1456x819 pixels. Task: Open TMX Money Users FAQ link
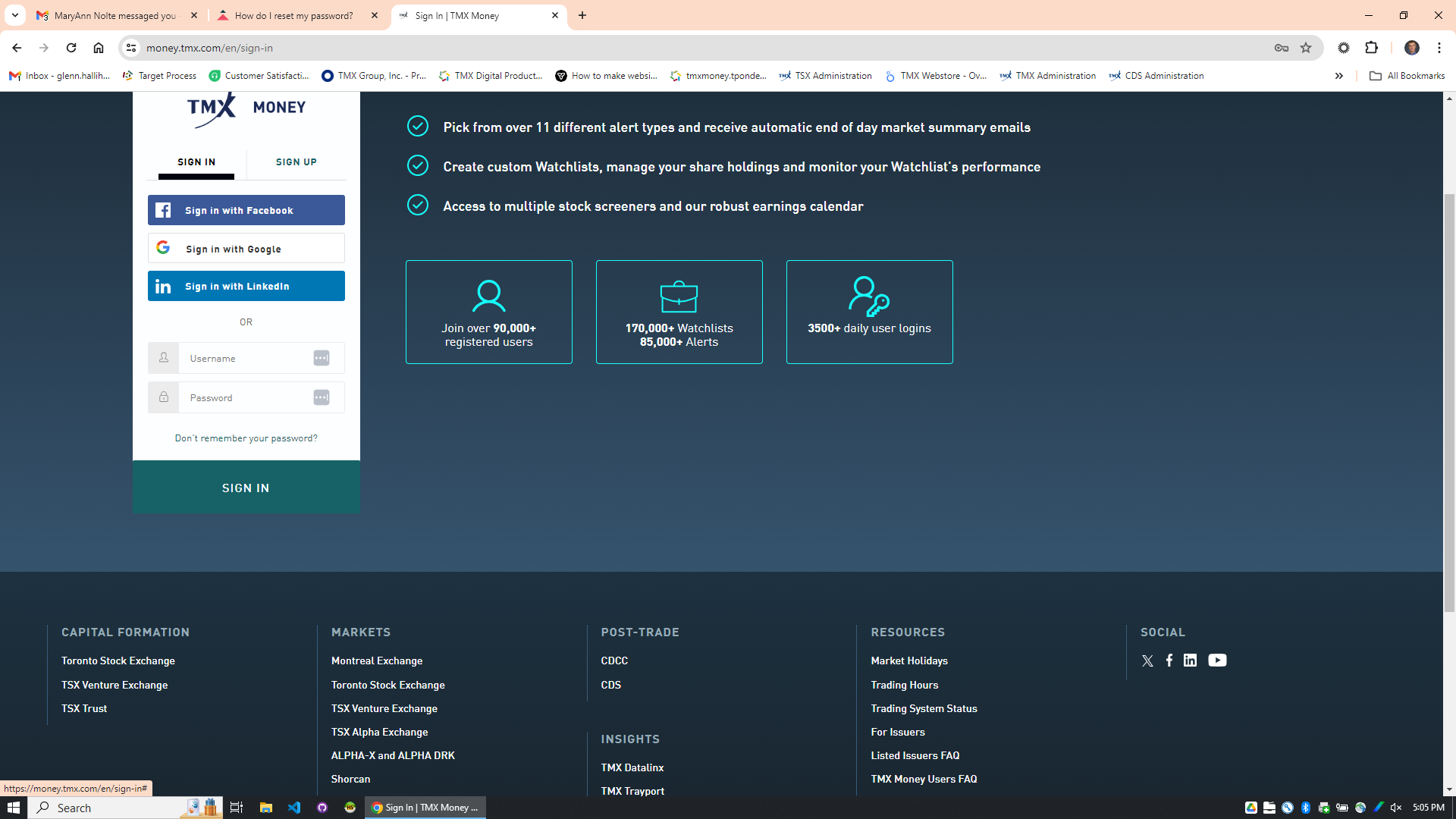coord(924,780)
